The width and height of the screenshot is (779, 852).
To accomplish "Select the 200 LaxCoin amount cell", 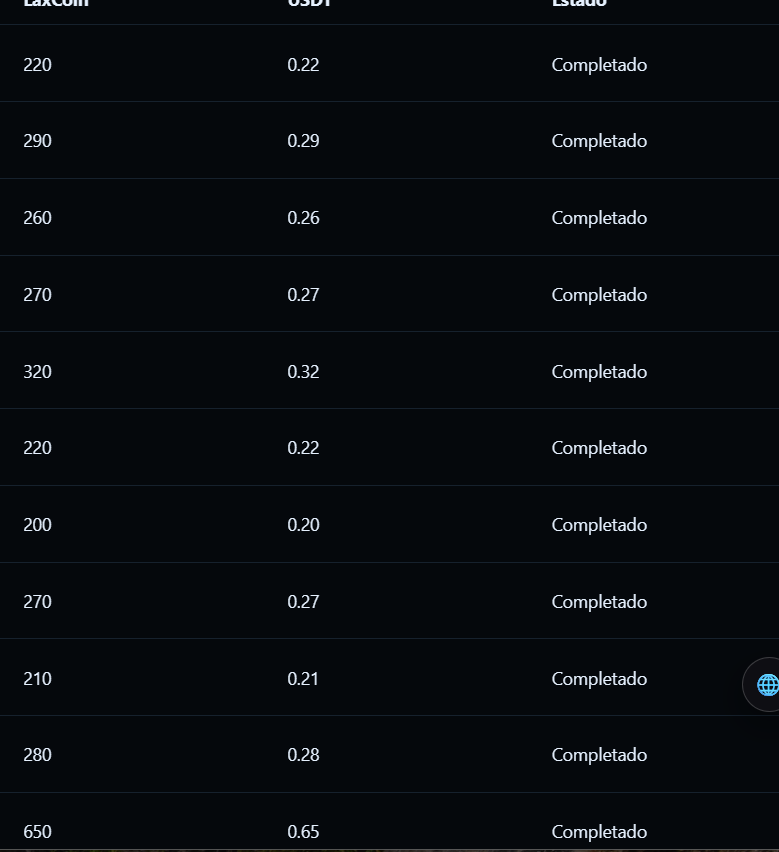I will coord(38,525).
